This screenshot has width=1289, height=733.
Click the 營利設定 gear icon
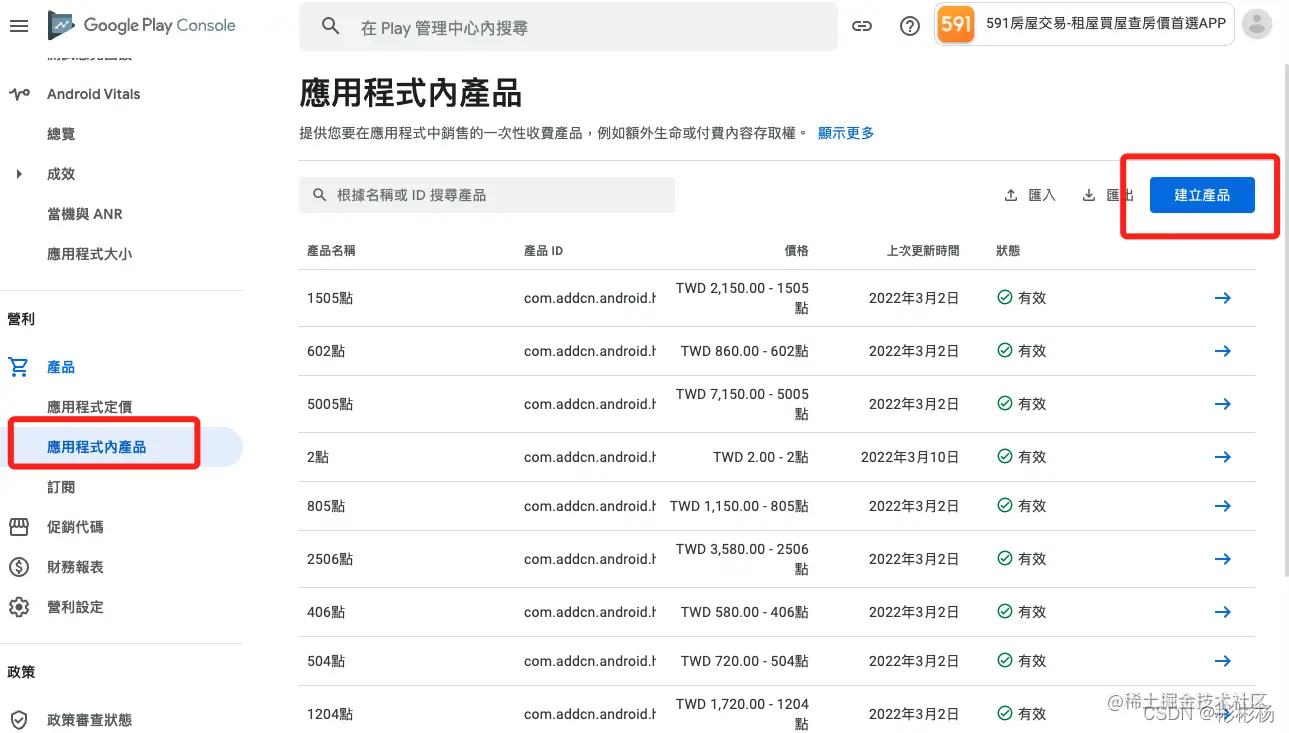coord(19,607)
